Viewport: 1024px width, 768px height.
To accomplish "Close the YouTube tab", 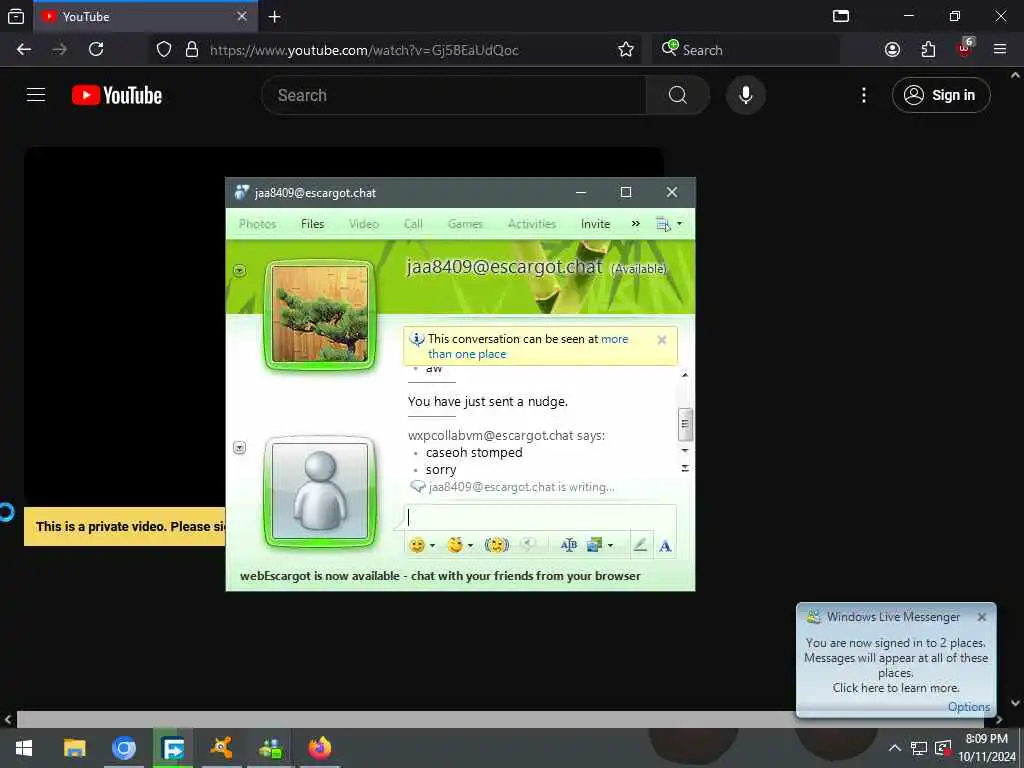I will click(242, 17).
